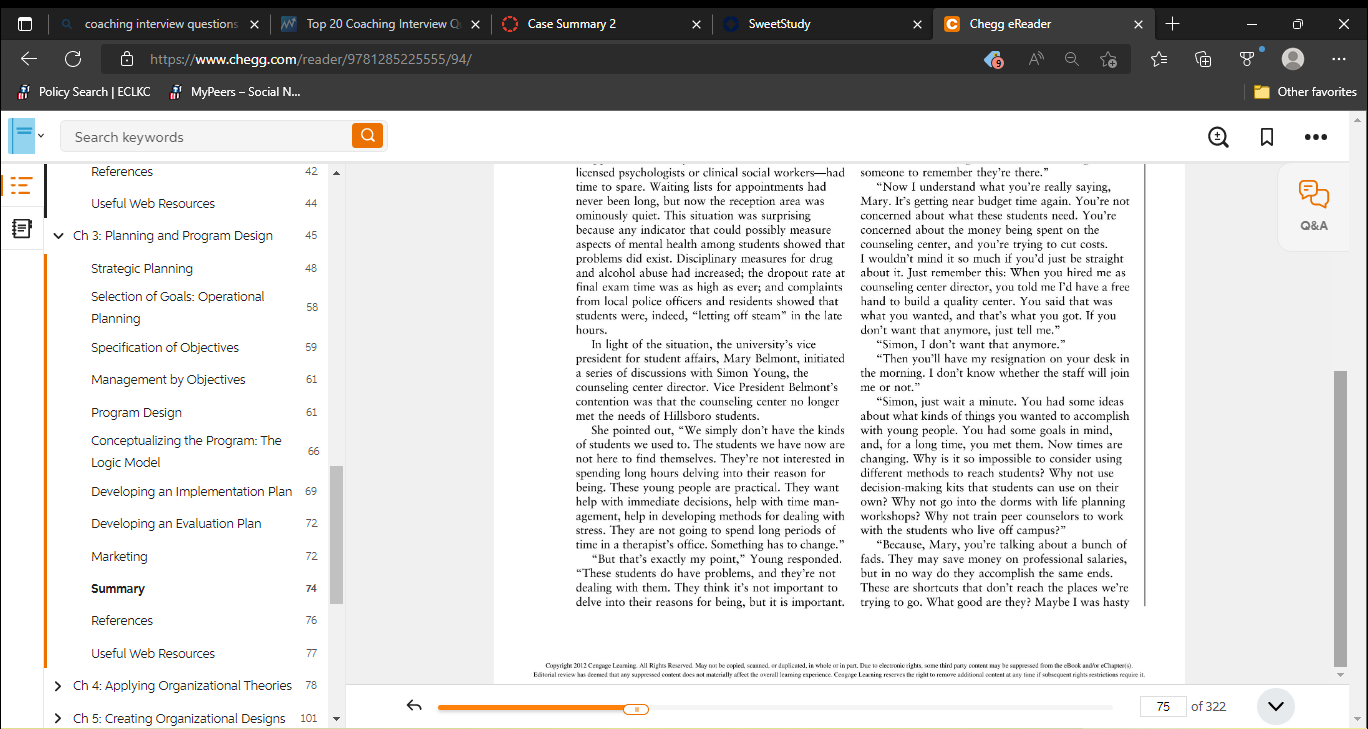Bookmark this page with the bookmark icon
The width and height of the screenshot is (1368, 729).
click(x=1267, y=137)
